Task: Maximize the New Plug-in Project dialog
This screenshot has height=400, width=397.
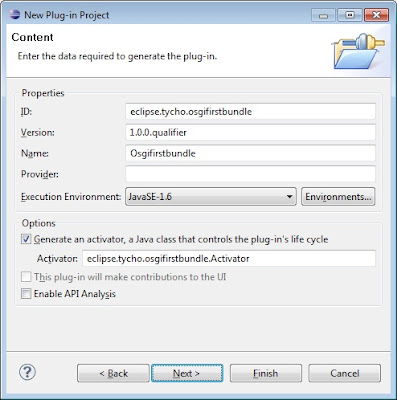Action: click(350, 15)
